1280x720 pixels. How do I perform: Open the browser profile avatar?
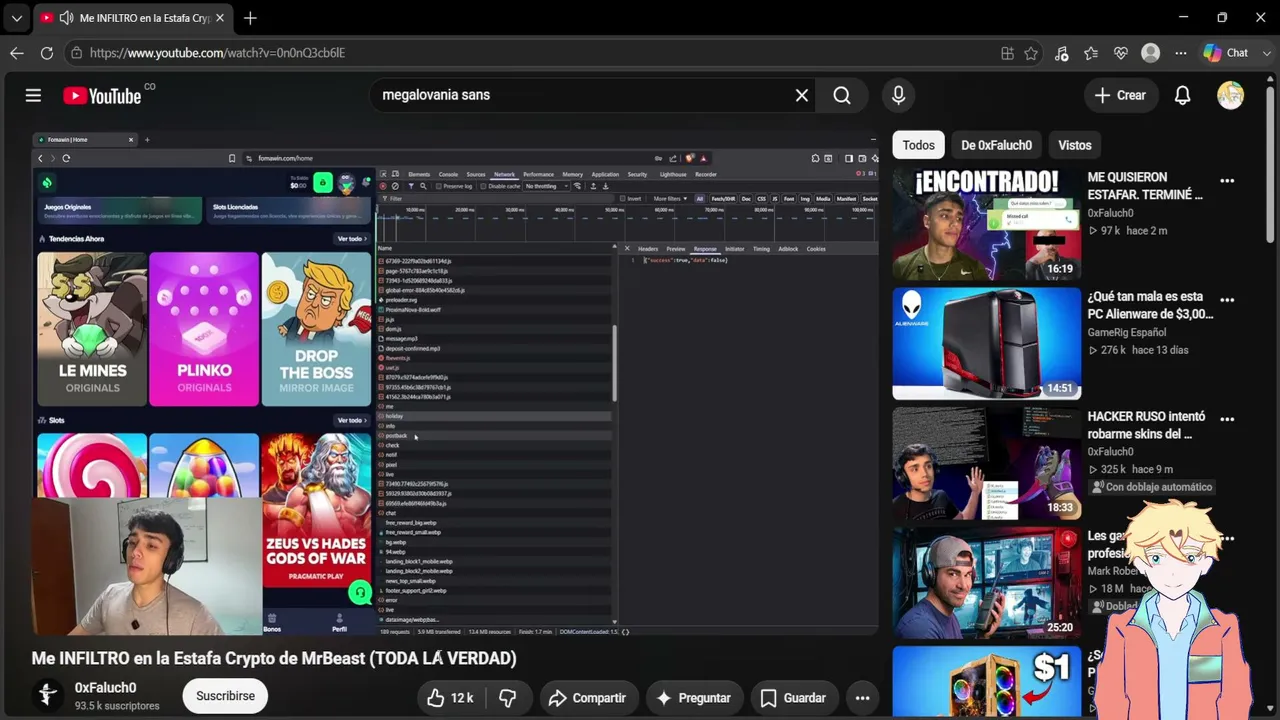click(1151, 53)
